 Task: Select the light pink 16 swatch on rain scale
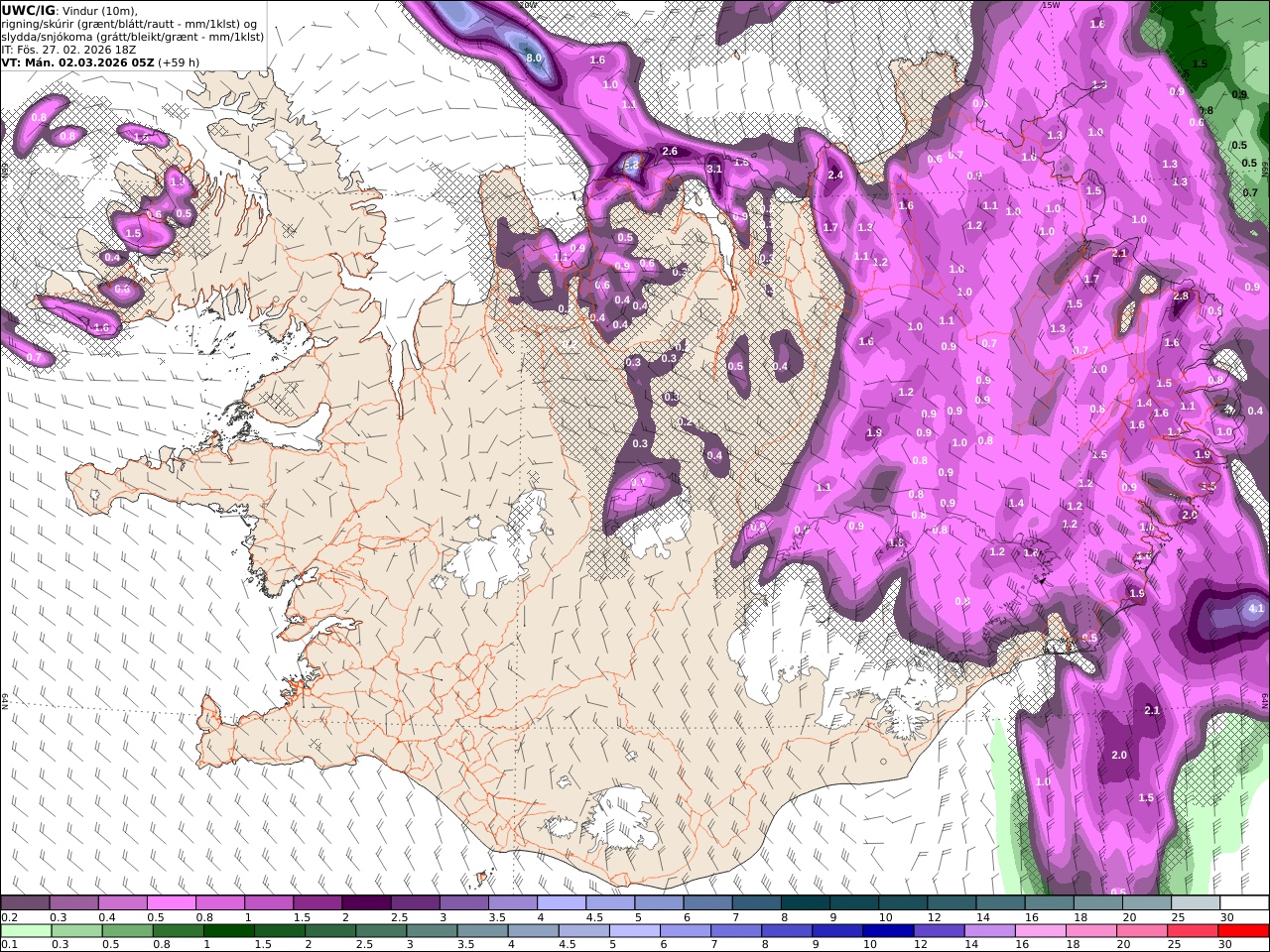(x=1039, y=930)
